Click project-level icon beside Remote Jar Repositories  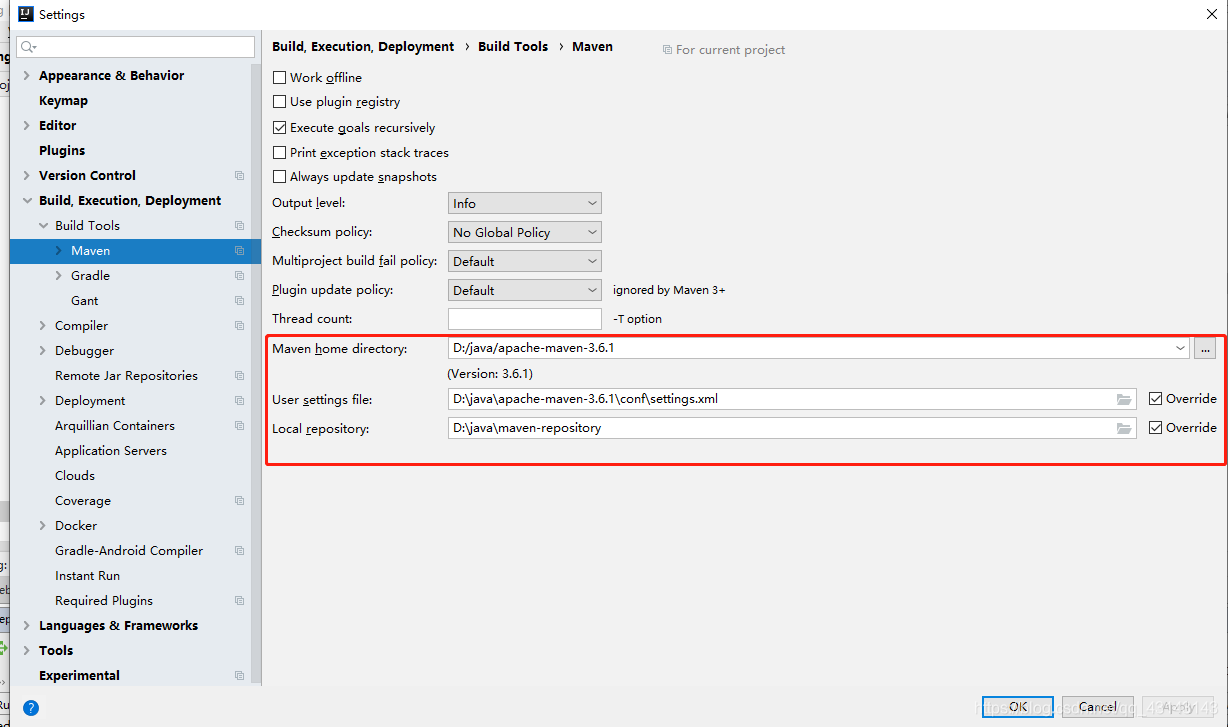click(239, 376)
